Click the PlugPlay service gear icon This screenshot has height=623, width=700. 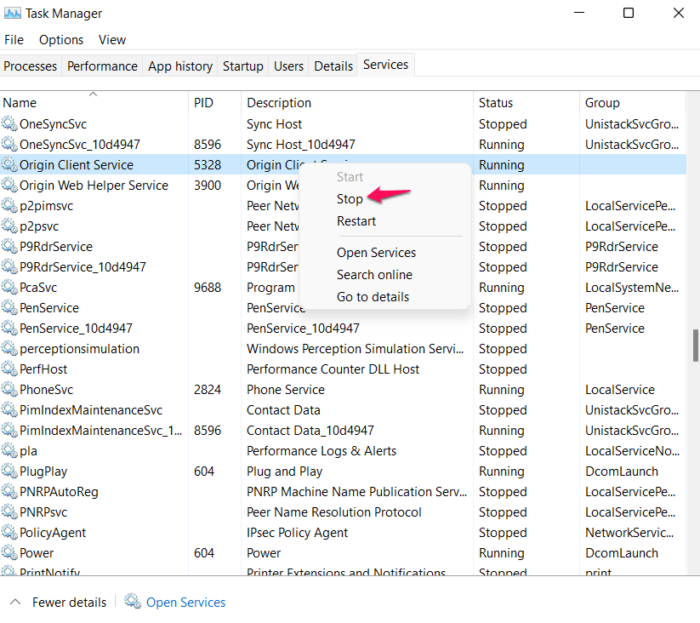pyautogui.click(x=10, y=471)
